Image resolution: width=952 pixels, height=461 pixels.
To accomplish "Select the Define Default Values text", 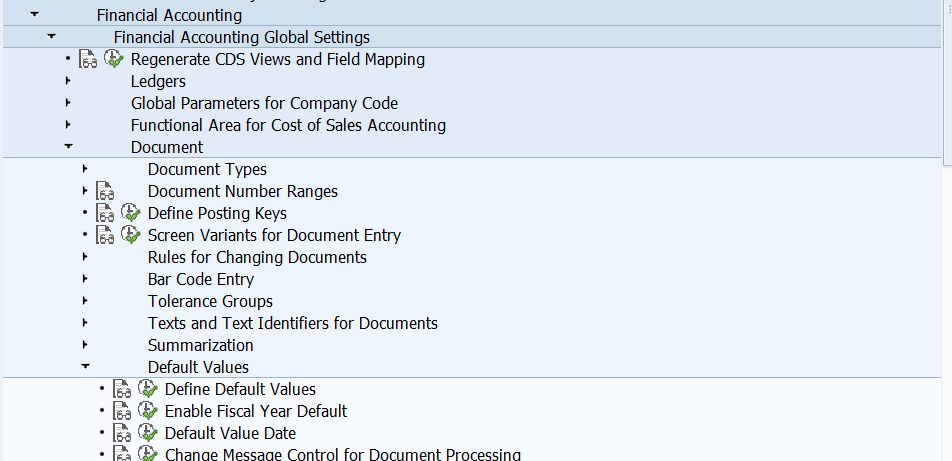I will (x=240, y=389).
